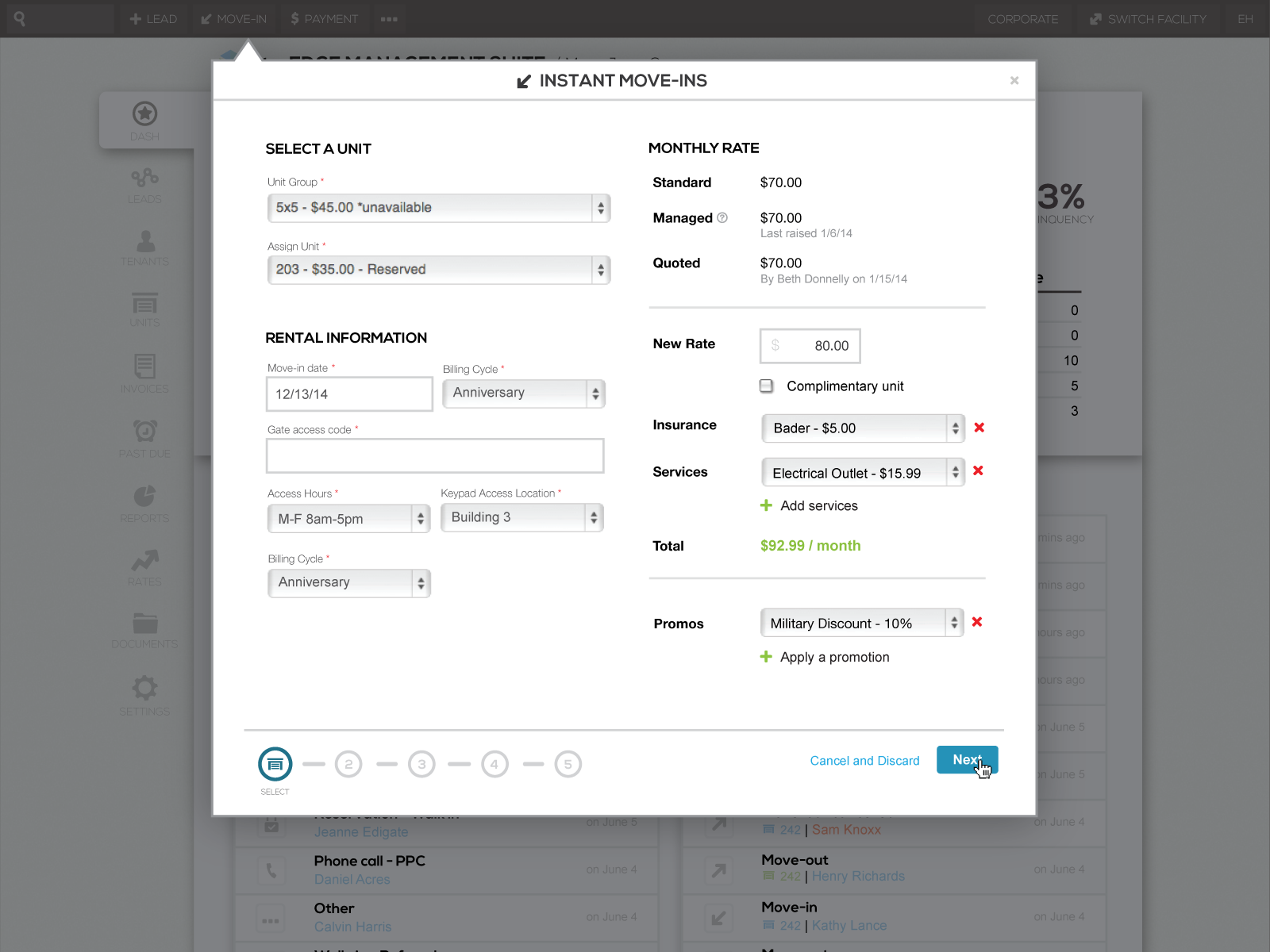1270x952 pixels.
Task: Open the search magnifier in top bar
Action: [20, 18]
